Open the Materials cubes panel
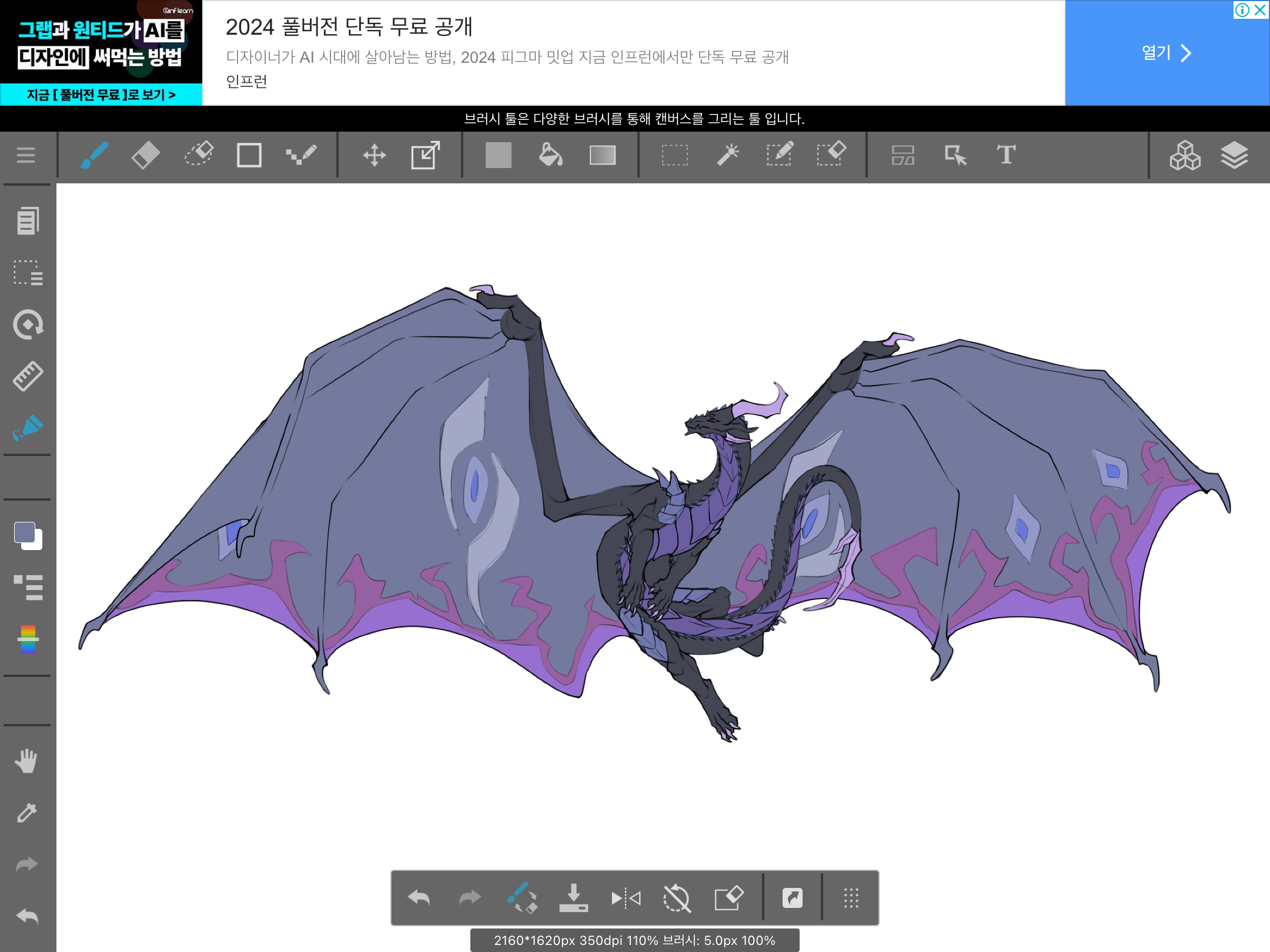The width and height of the screenshot is (1270, 952). pos(1185,155)
